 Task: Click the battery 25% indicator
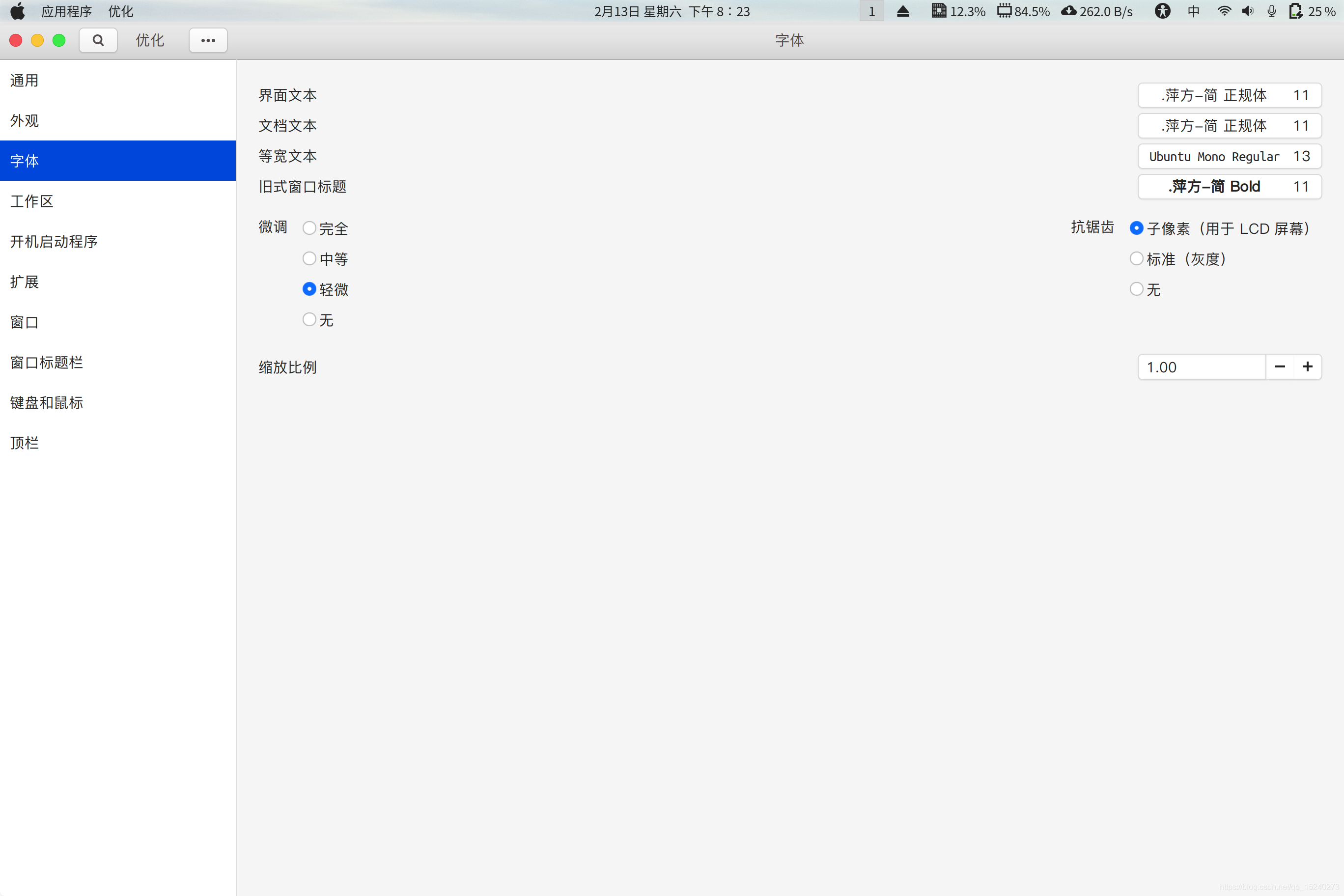tap(1312, 11)
